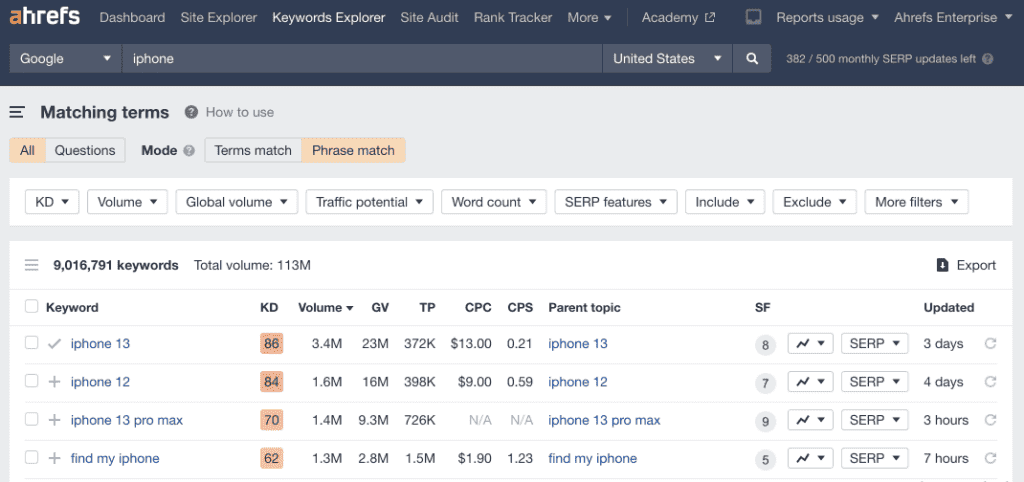Image resolution: width=1024 pixels, height=482 pixels.
Task: Click help icon next to SERP updates left
Action: click(987, 59)
